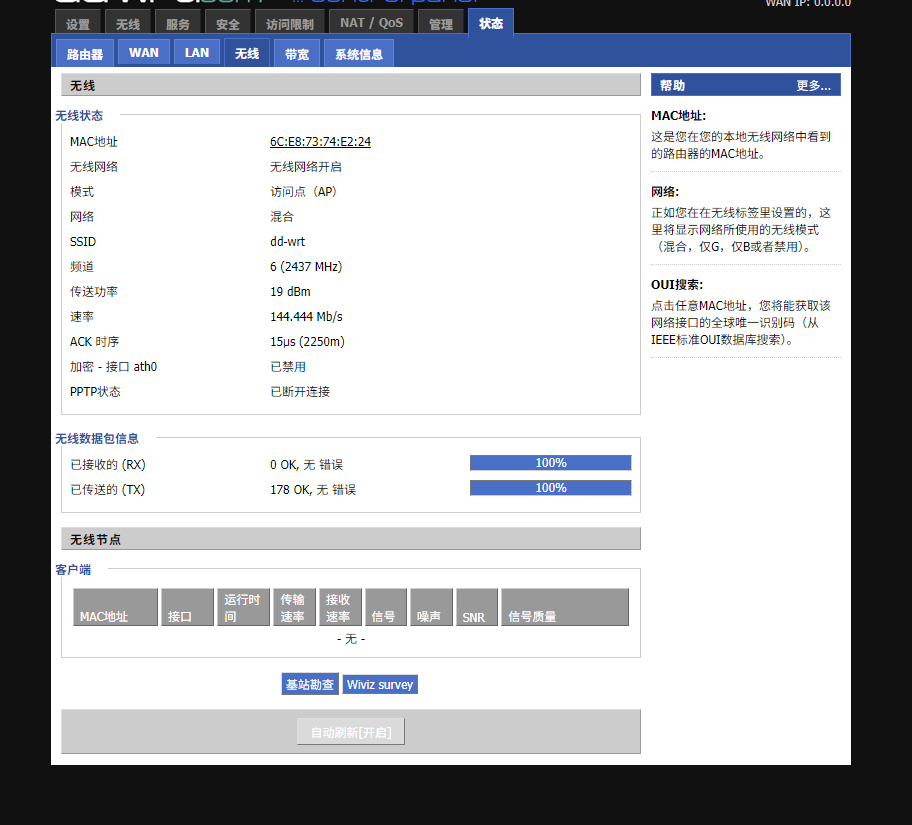912x825 pixels.
Task: Switch to the 路由器 status sub-tab
Action: (x=84, y=54)
